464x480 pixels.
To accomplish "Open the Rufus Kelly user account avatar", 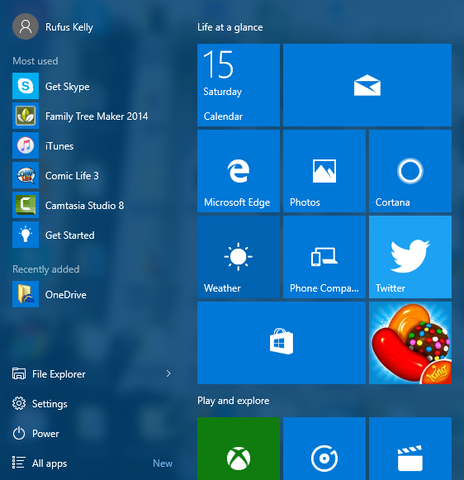I will pos(25,27).
